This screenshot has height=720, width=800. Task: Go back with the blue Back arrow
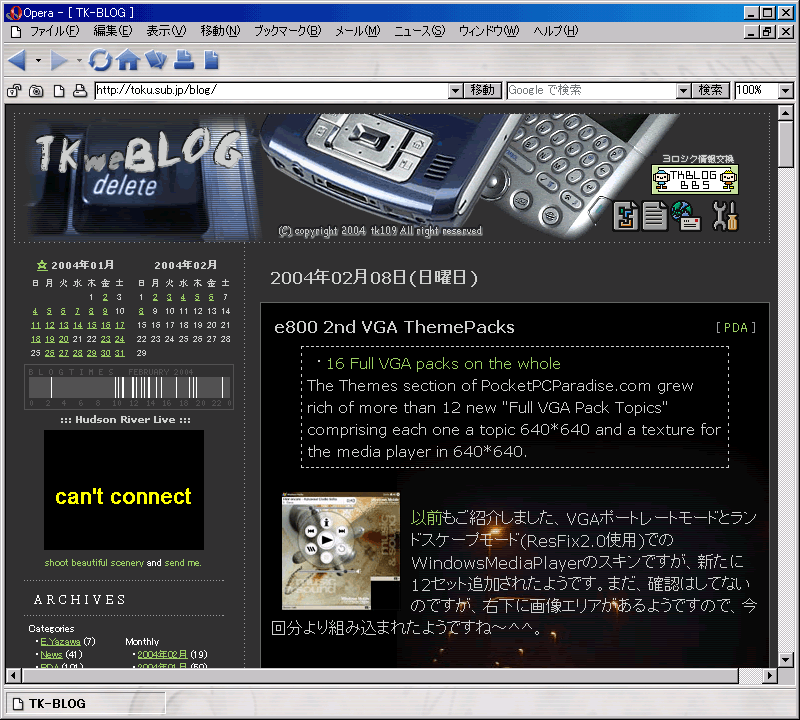(17, 60)
